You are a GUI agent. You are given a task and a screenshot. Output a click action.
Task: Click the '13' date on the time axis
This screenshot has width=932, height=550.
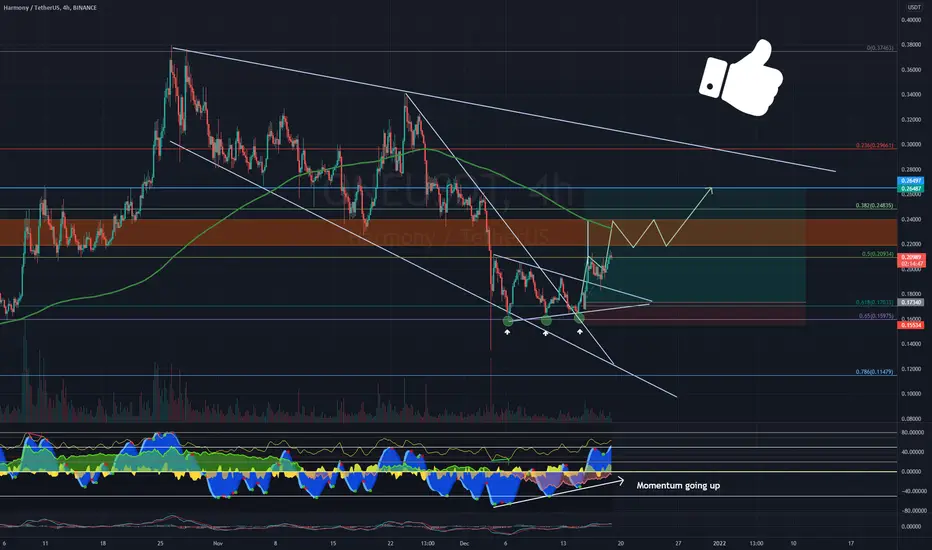coord(563,543)
